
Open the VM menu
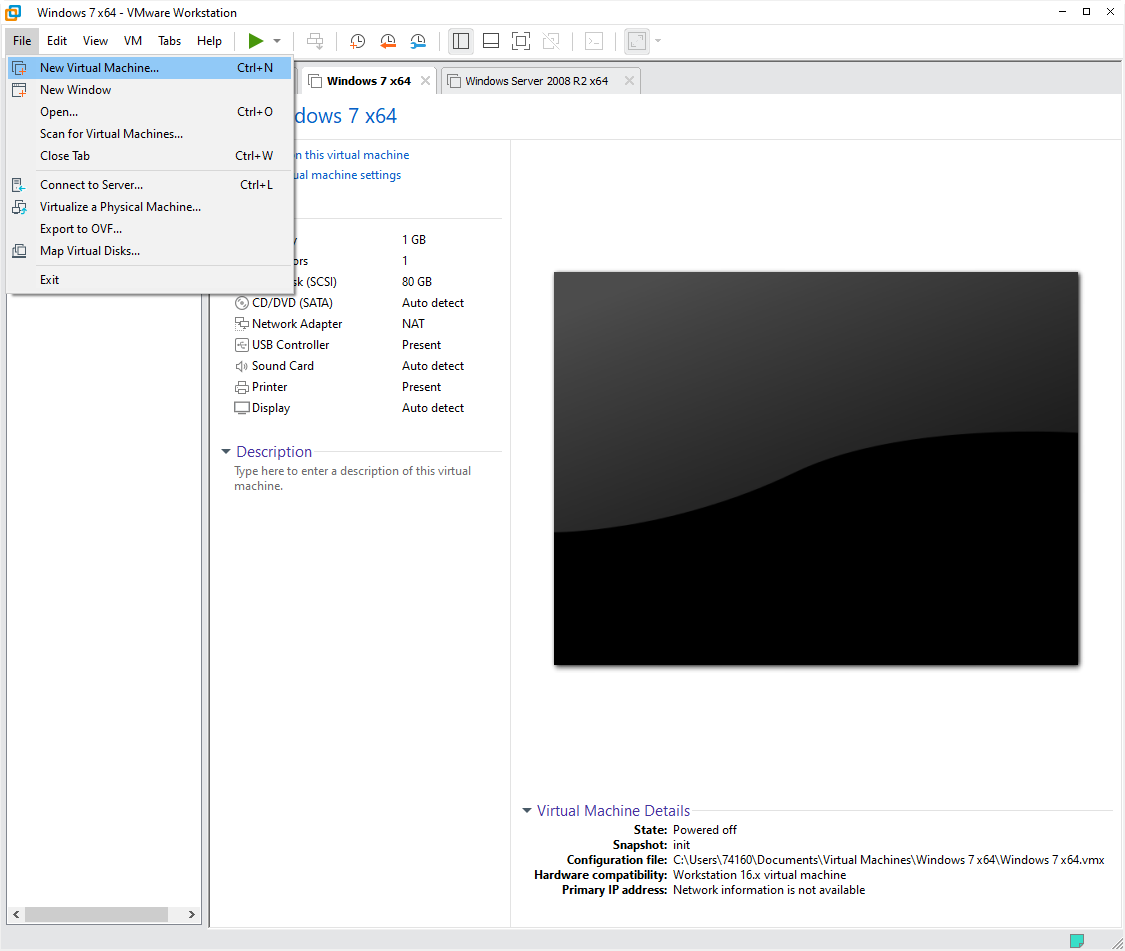coord(133,41)
